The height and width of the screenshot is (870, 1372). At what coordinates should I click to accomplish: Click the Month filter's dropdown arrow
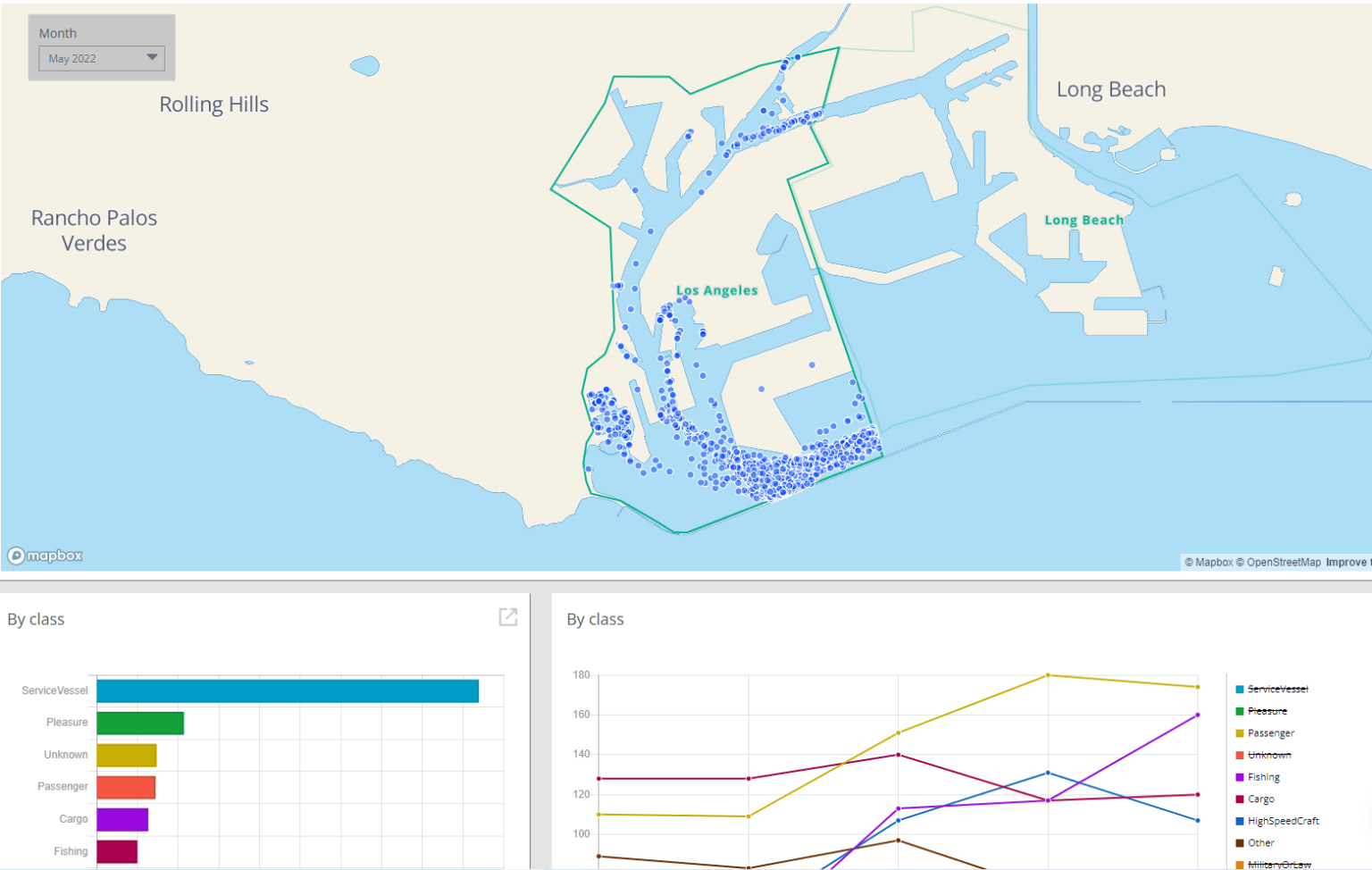(x=153, y=58)
